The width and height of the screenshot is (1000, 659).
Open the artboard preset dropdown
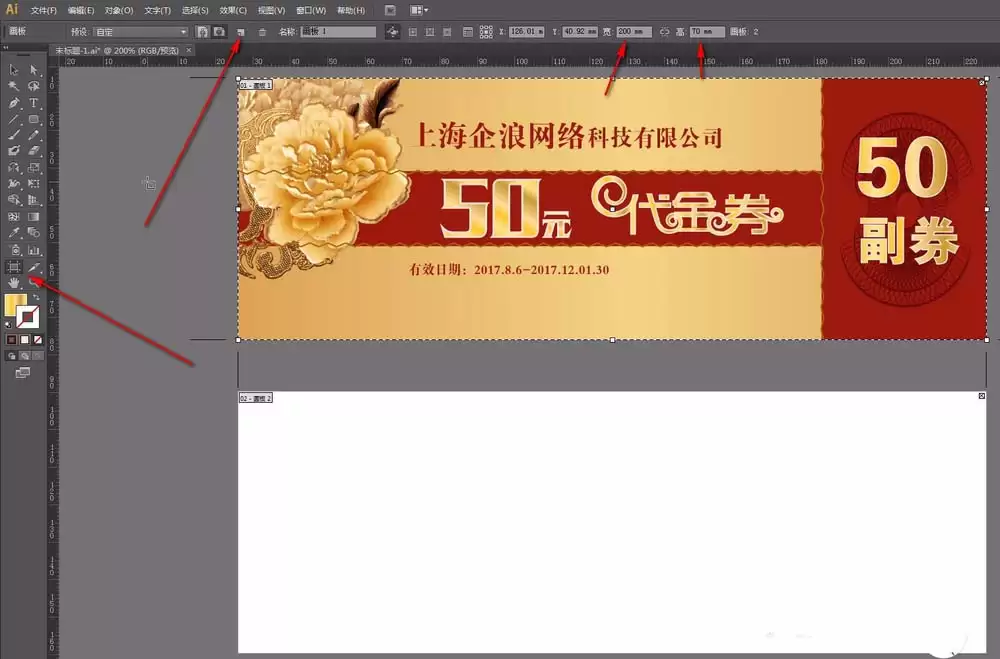(140, 32)
